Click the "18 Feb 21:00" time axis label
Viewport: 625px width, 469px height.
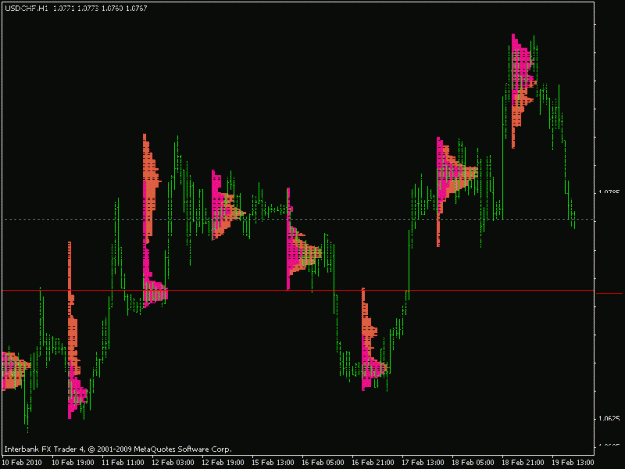523,462
